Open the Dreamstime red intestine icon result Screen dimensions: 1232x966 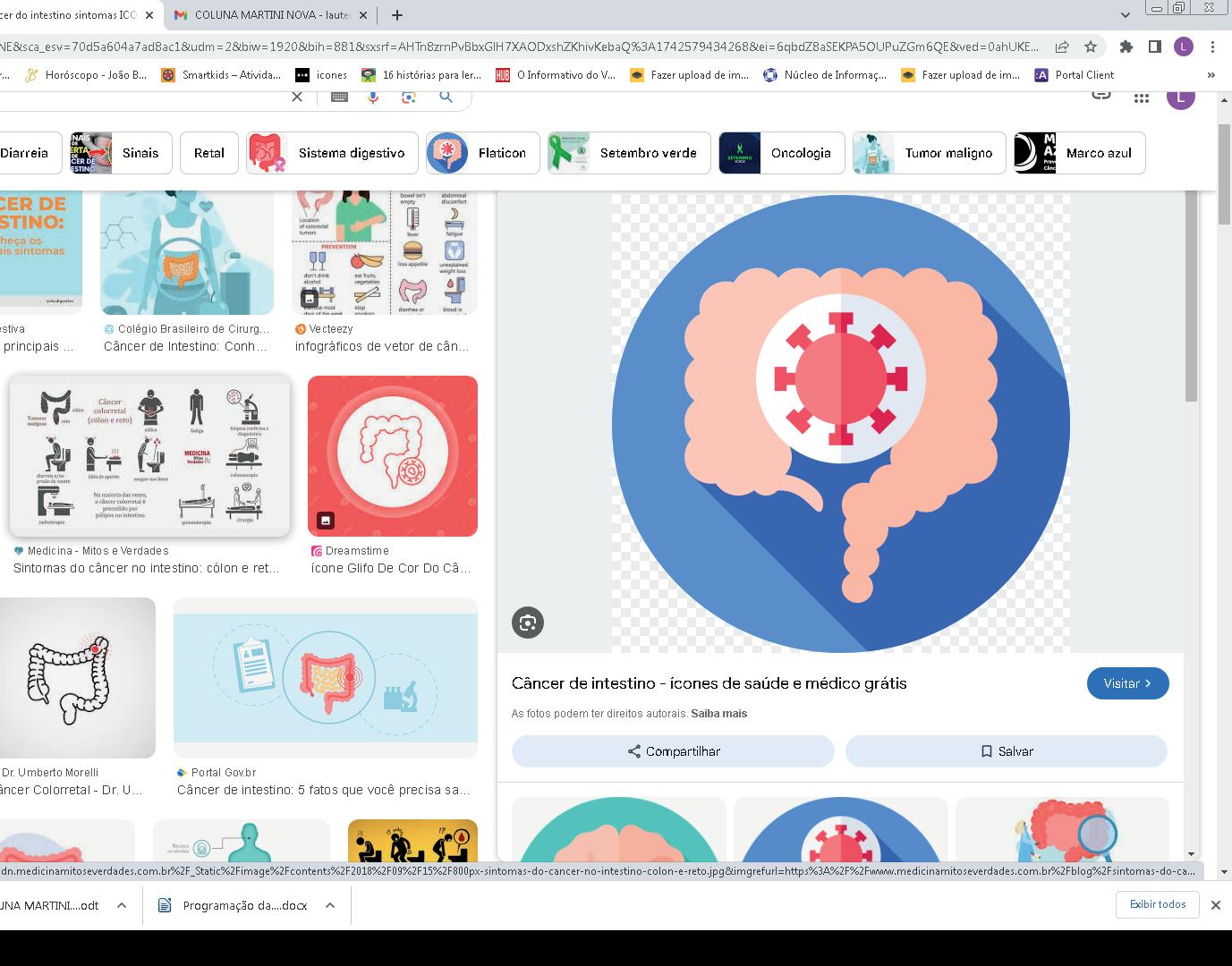click(x=393, y=456)
